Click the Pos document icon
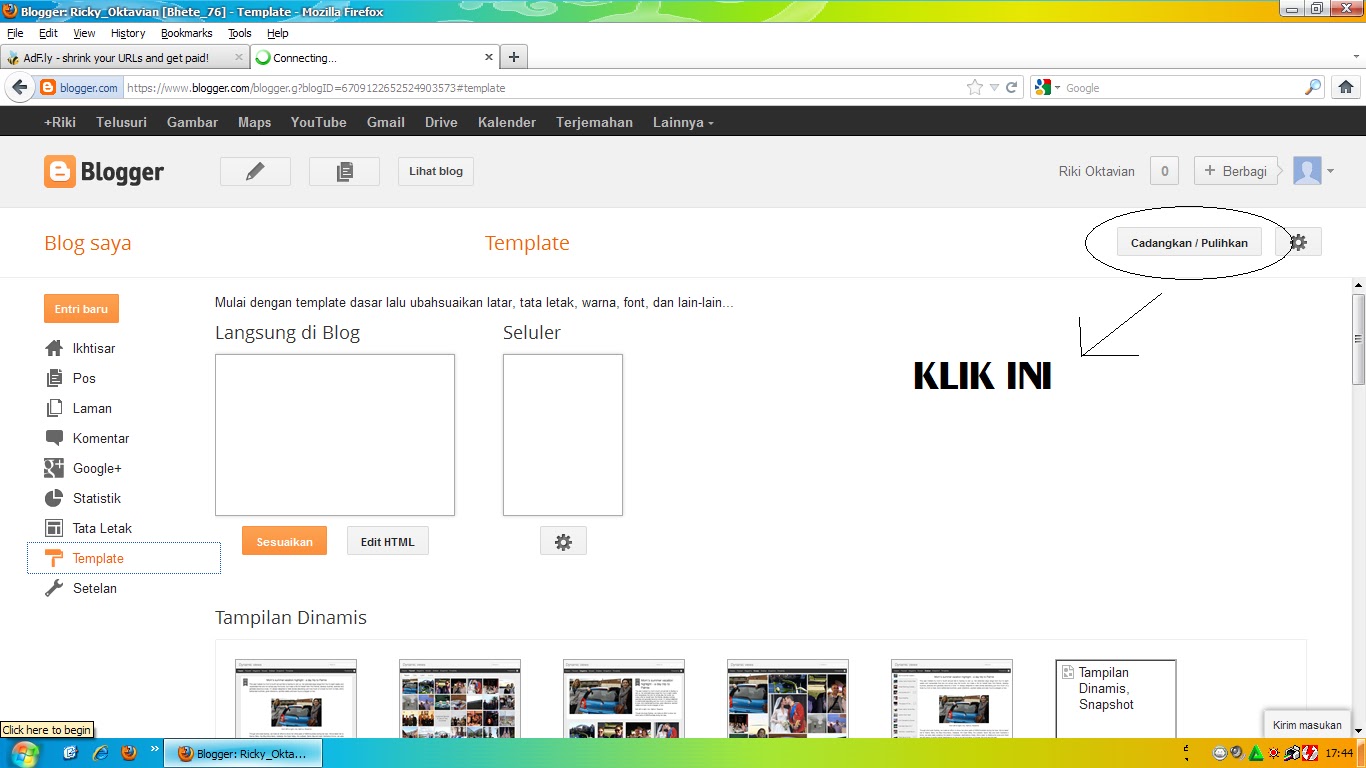1366x768 pixels. tap(54, 378)
